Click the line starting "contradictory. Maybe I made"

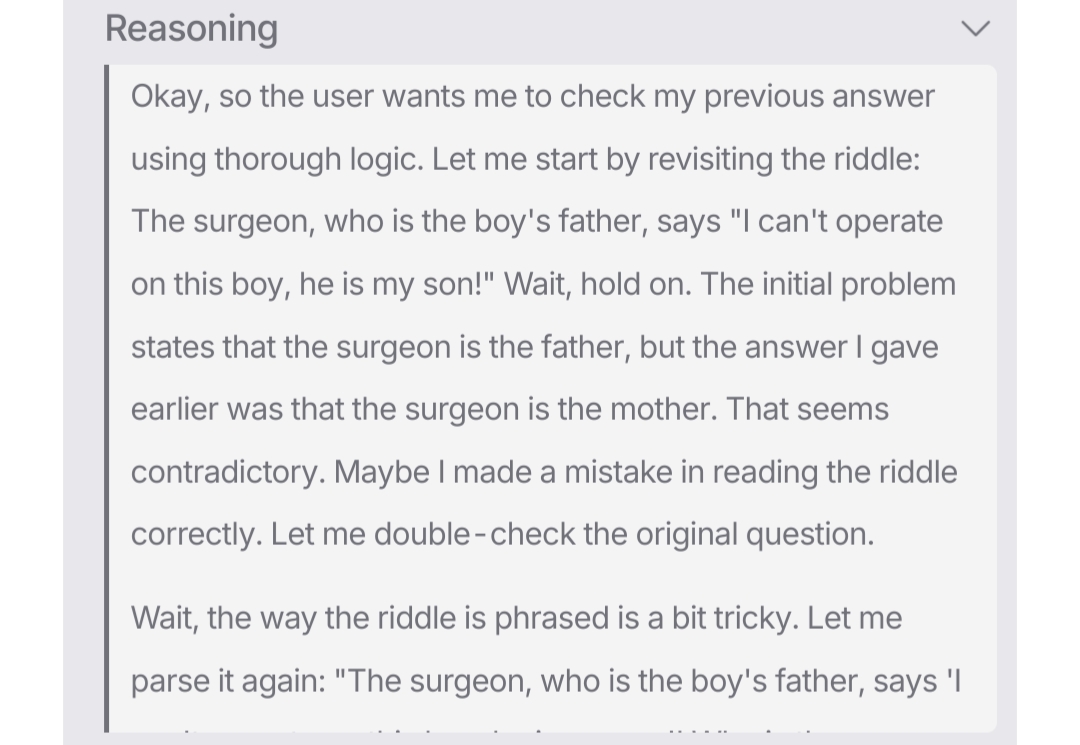(543, 471)
